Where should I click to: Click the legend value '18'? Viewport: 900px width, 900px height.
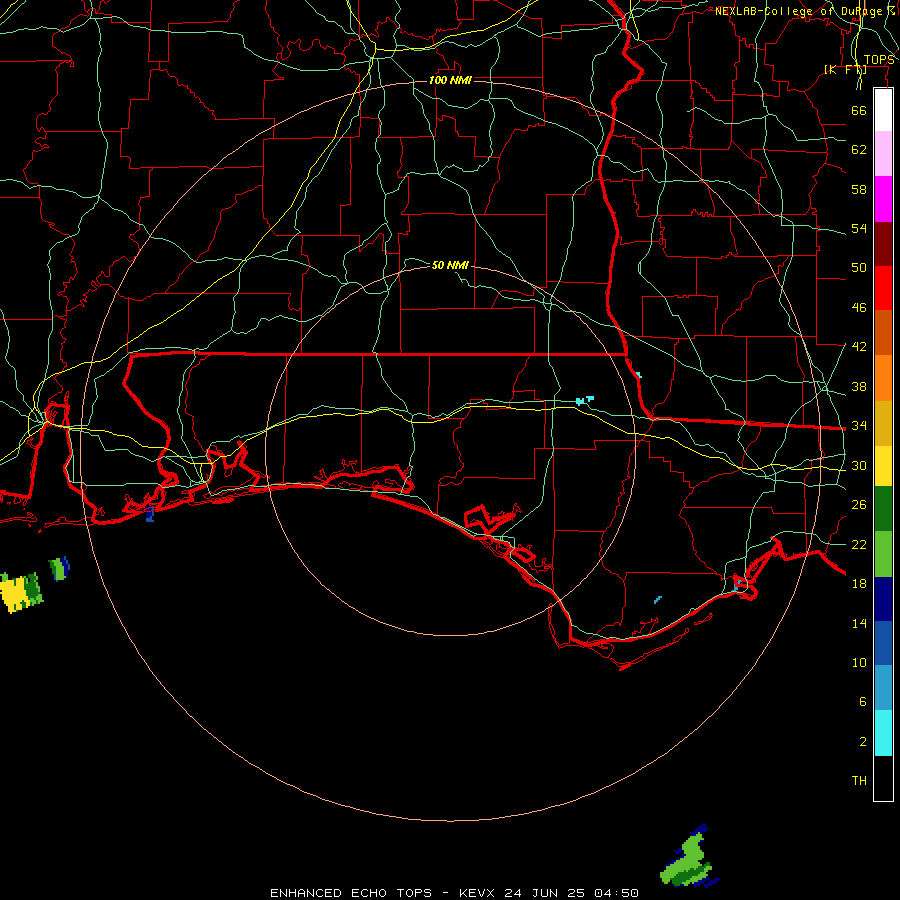pyautogui.click(x=859, y=584)
